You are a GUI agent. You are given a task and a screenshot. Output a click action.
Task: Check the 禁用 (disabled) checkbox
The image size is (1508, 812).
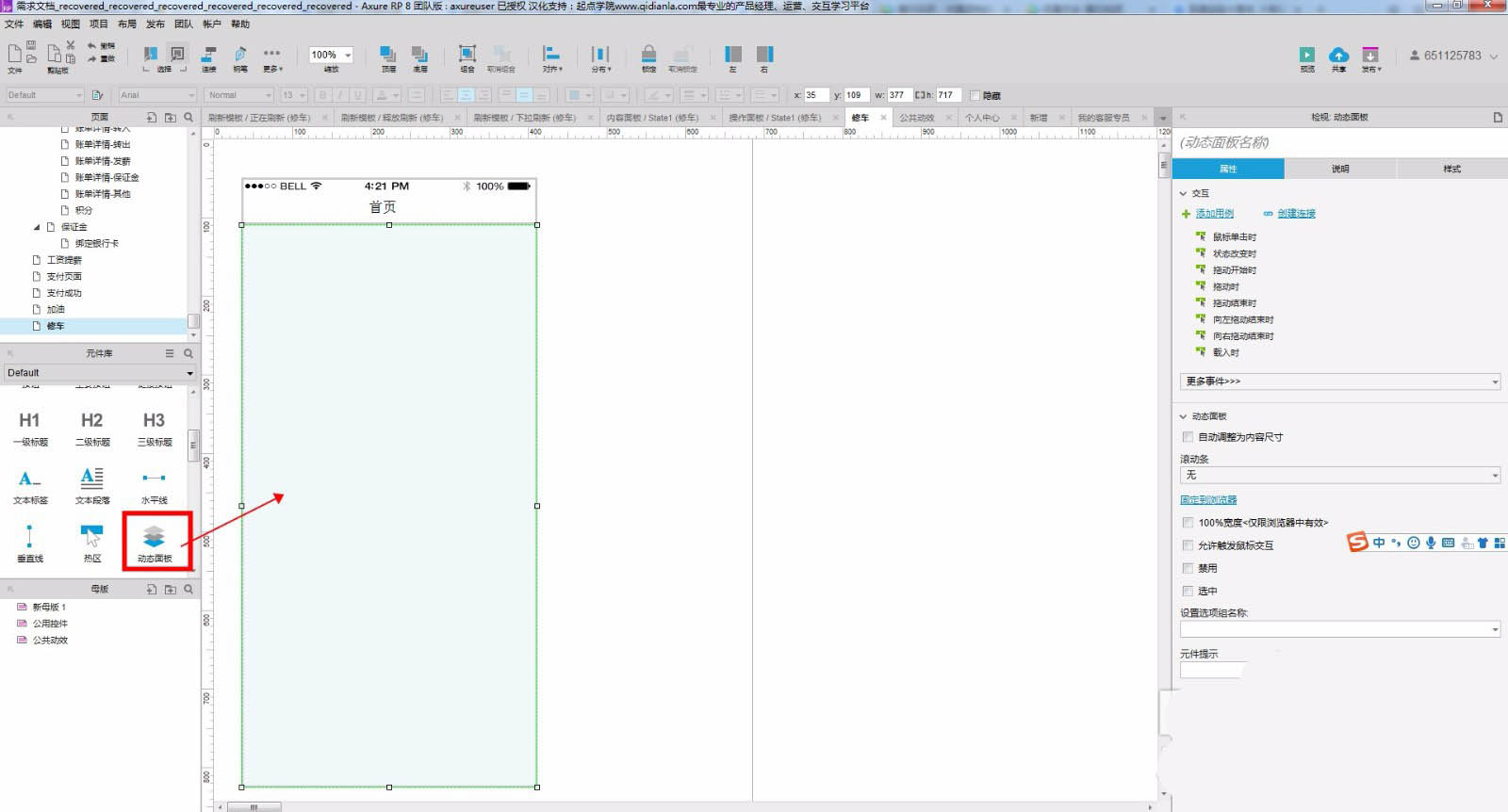pos(1188,568)
